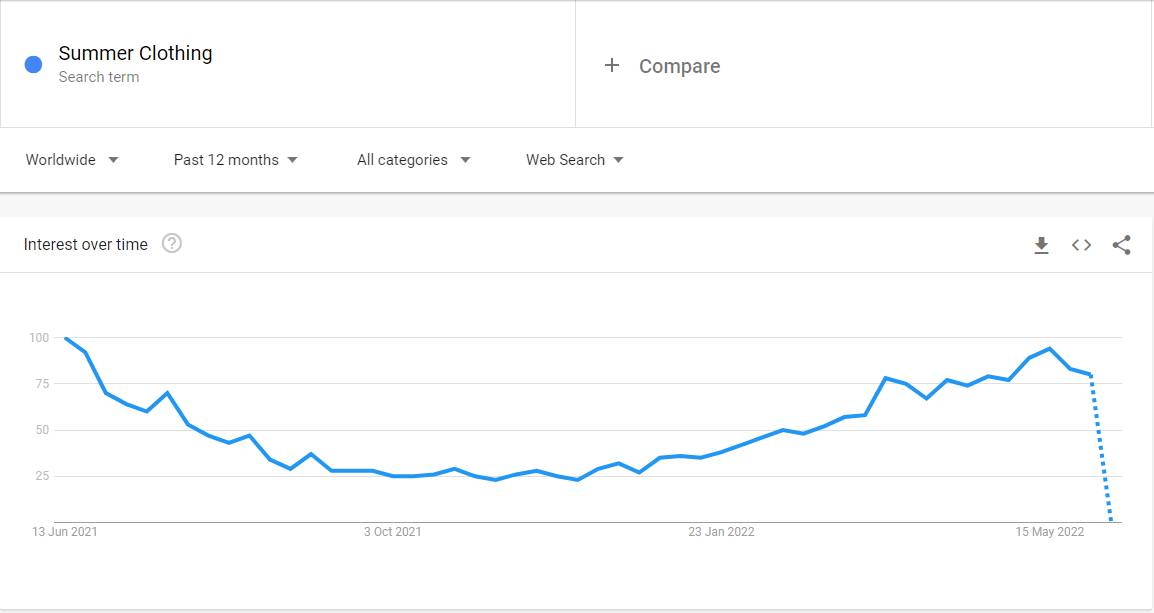Viewport: 1154px width, 613px height.
Task: Share the Interest over time chart
Action: tap(1122, 245)
